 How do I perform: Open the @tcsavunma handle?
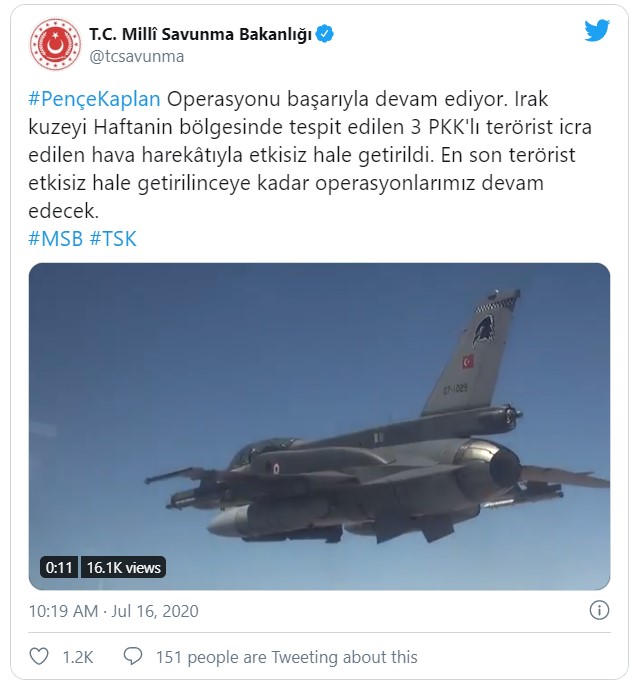(137, 56)
